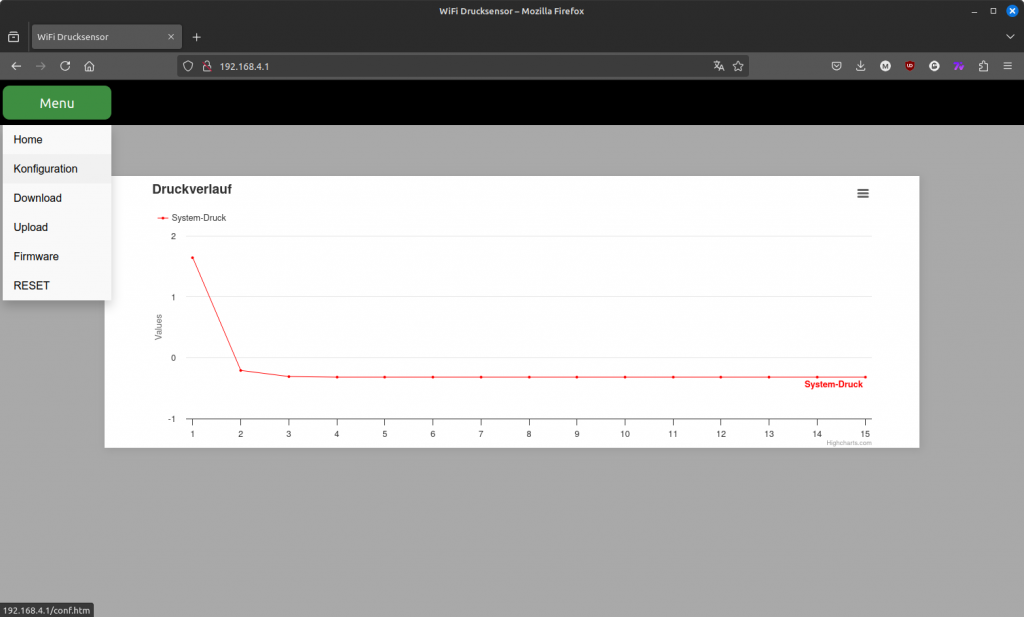Open the Highcharts chart context menu
The image size is (1024, 617).
(x=863, y=193)
